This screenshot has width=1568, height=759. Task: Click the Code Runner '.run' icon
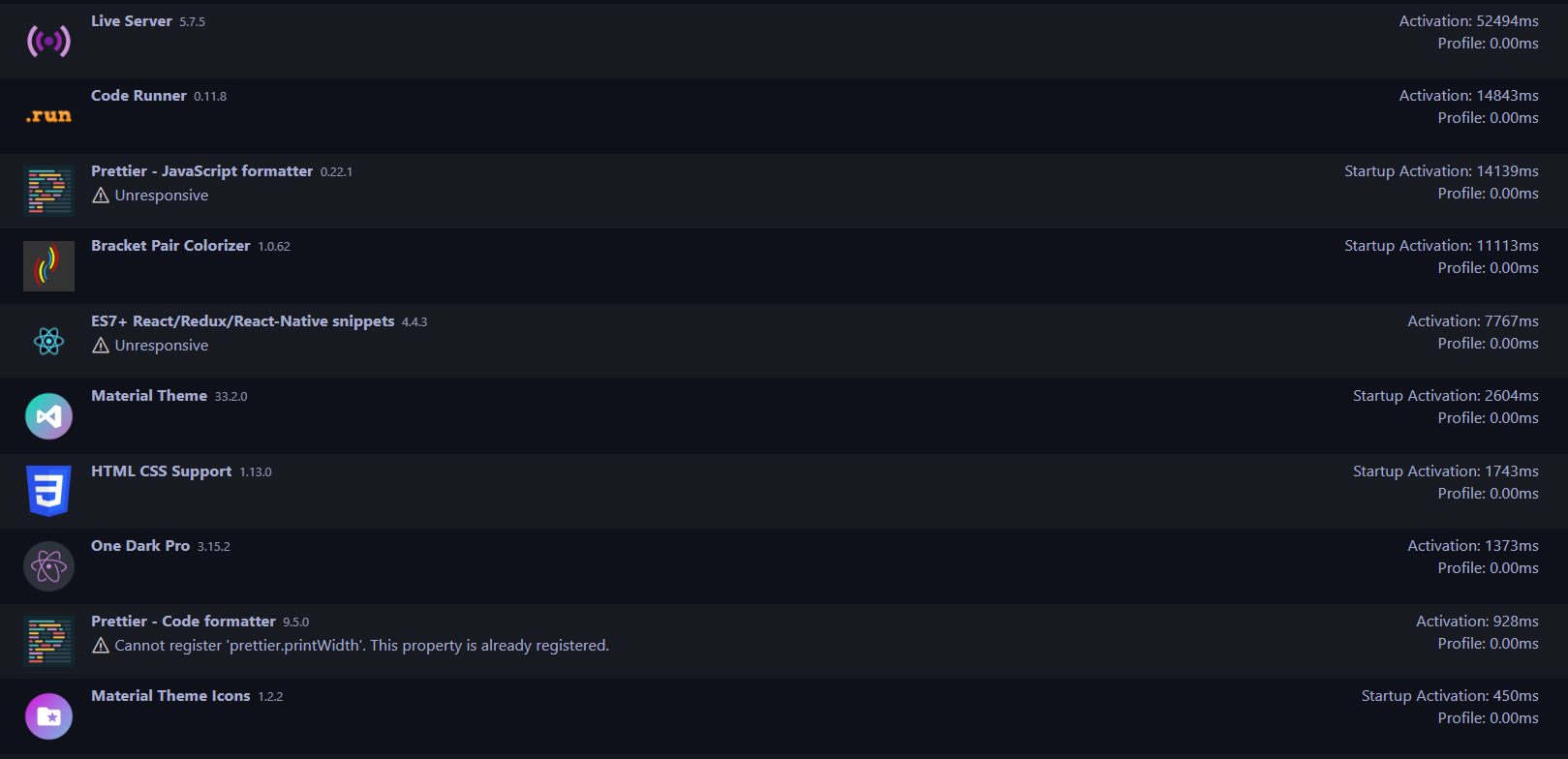48,115
